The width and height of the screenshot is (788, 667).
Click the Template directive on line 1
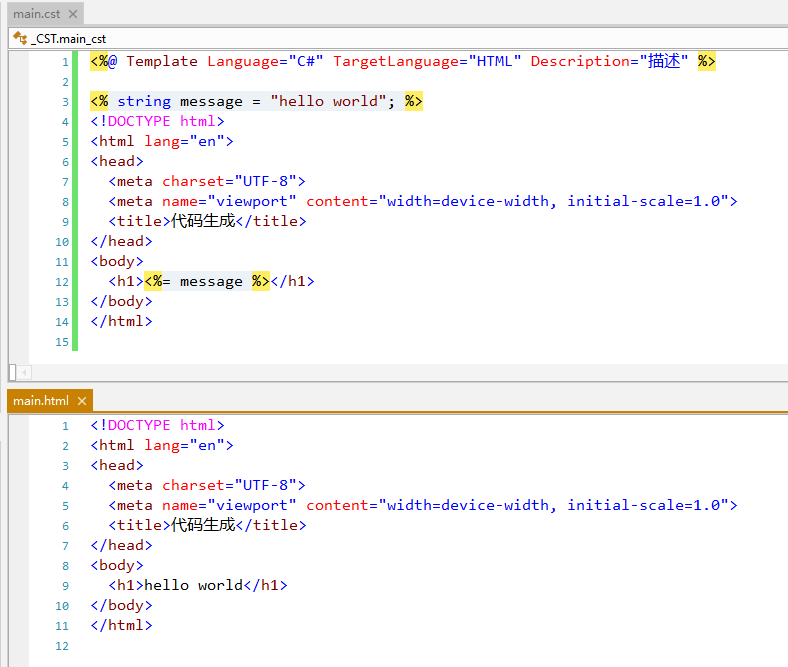pyautogui.click(x=162, y=61)
